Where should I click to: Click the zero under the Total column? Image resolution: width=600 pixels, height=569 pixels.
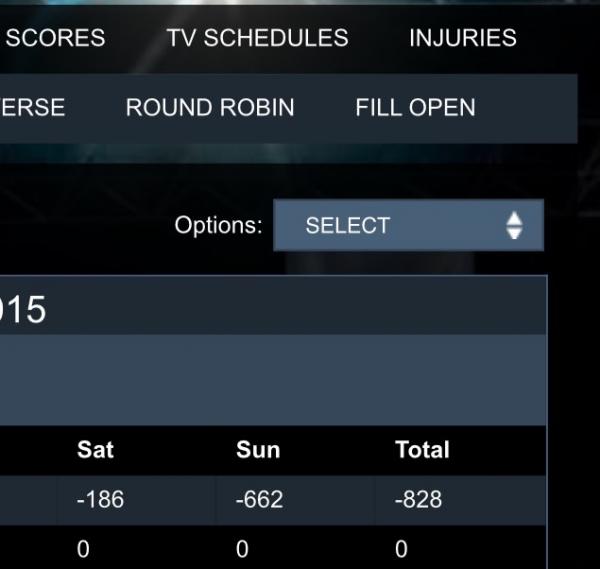pos(401,549)
